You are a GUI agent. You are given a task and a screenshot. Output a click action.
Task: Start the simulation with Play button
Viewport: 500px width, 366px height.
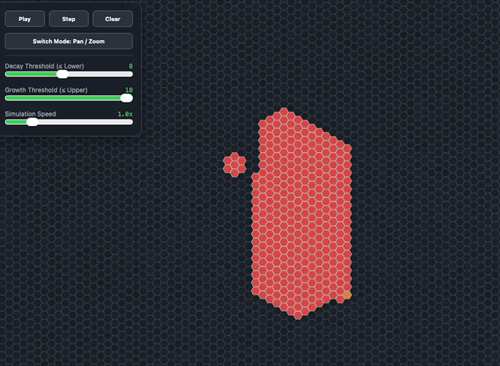(25, 19)
